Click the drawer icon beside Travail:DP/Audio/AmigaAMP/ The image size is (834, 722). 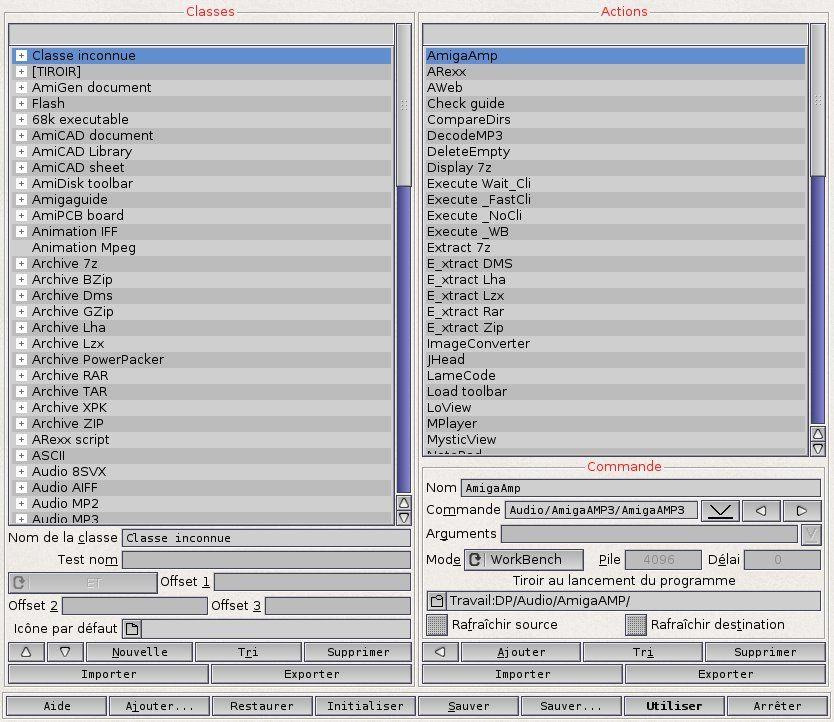436,601
